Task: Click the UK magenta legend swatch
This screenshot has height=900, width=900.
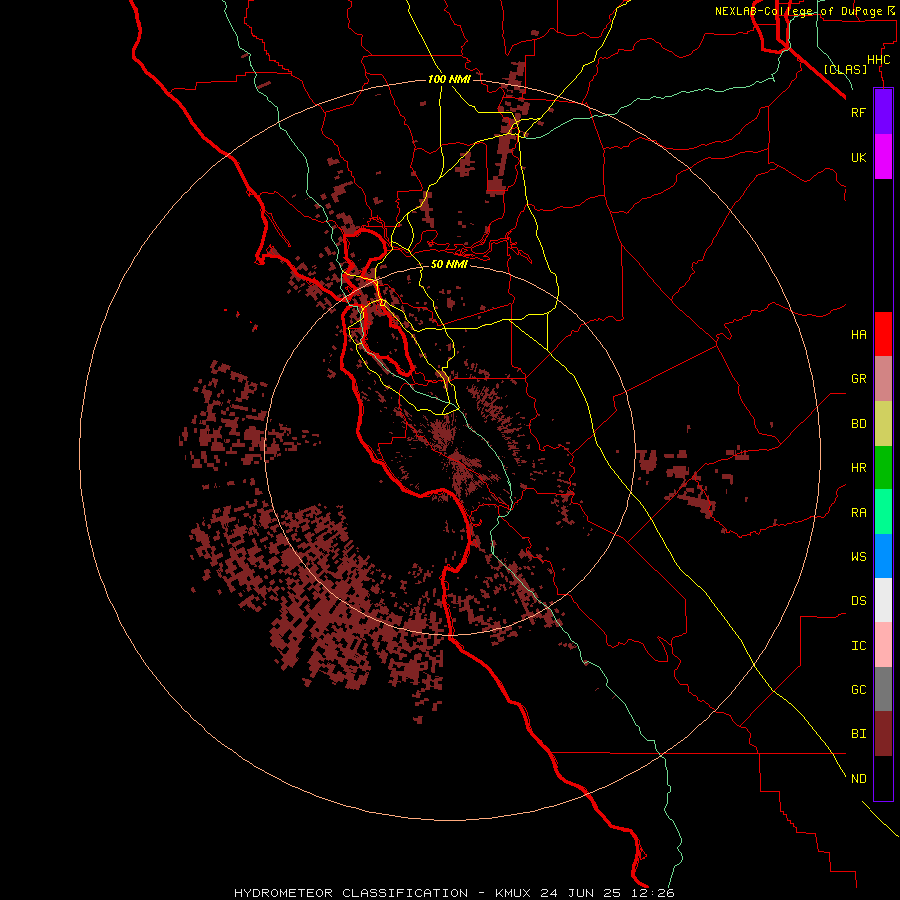Action: pos(883,157)
